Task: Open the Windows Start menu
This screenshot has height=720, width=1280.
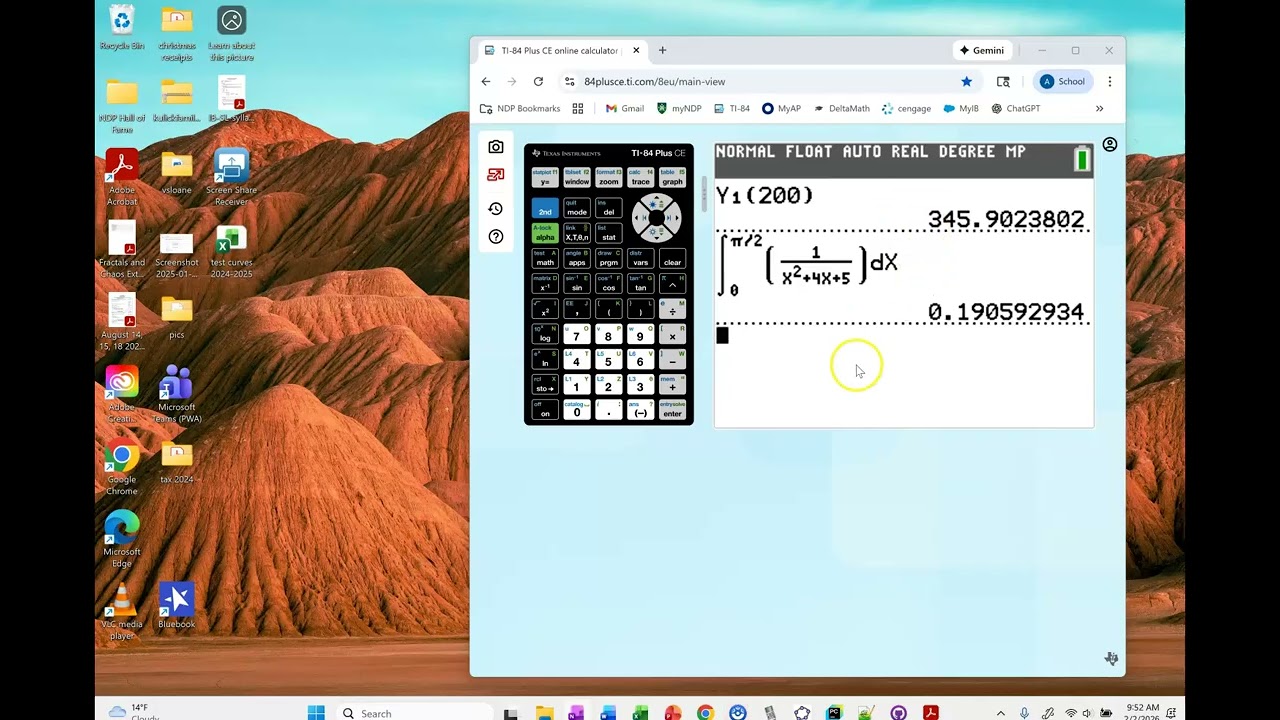Action: tap(316, 713)
